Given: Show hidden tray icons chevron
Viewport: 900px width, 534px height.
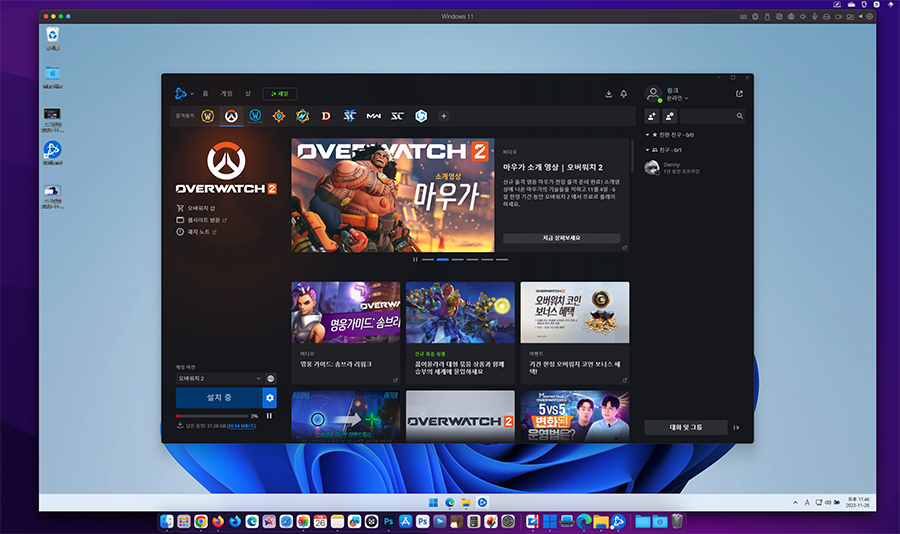Looking at the screenshot, I should pos(795,502).
